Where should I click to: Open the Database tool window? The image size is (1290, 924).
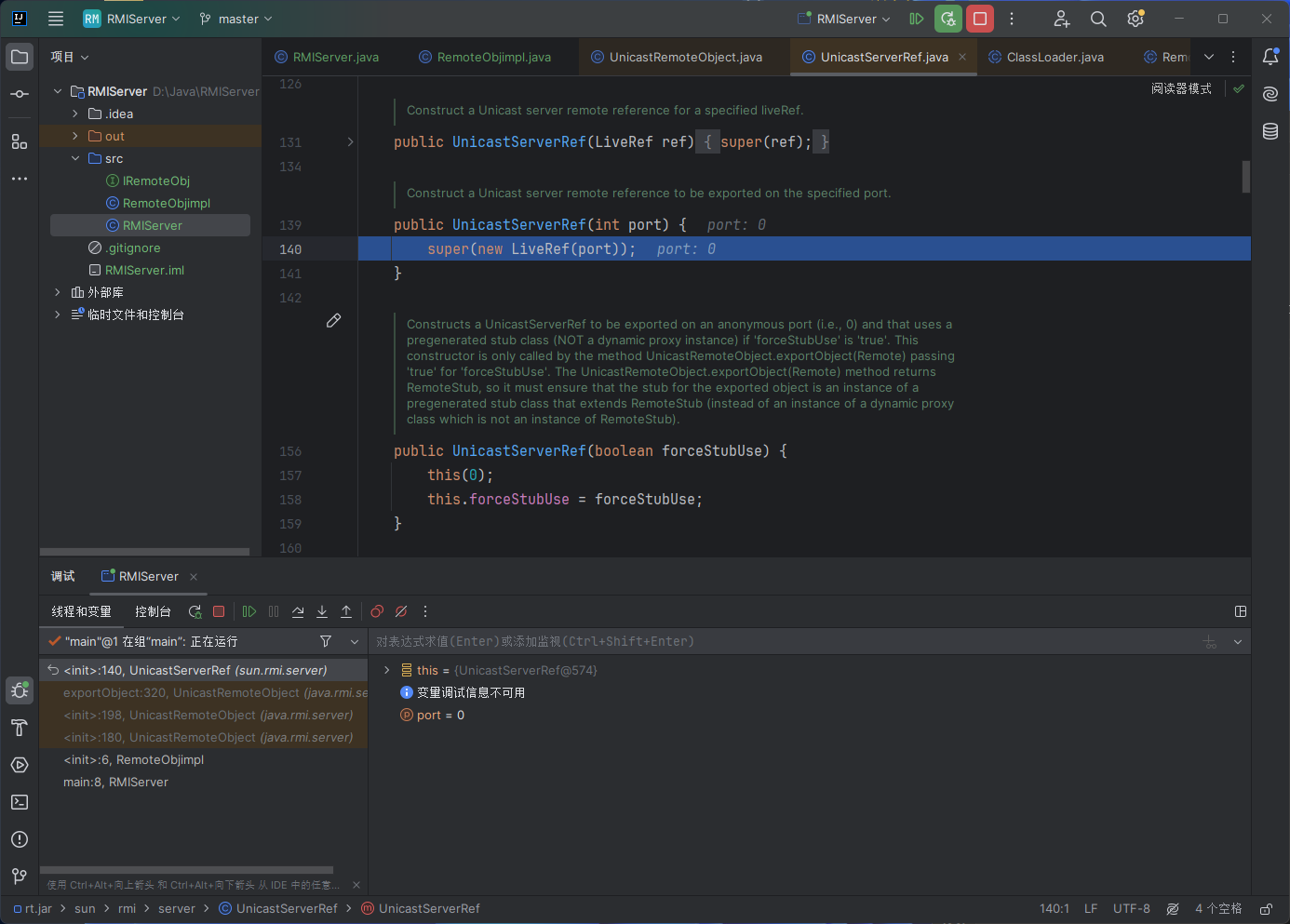click(x=1270, y=131)
